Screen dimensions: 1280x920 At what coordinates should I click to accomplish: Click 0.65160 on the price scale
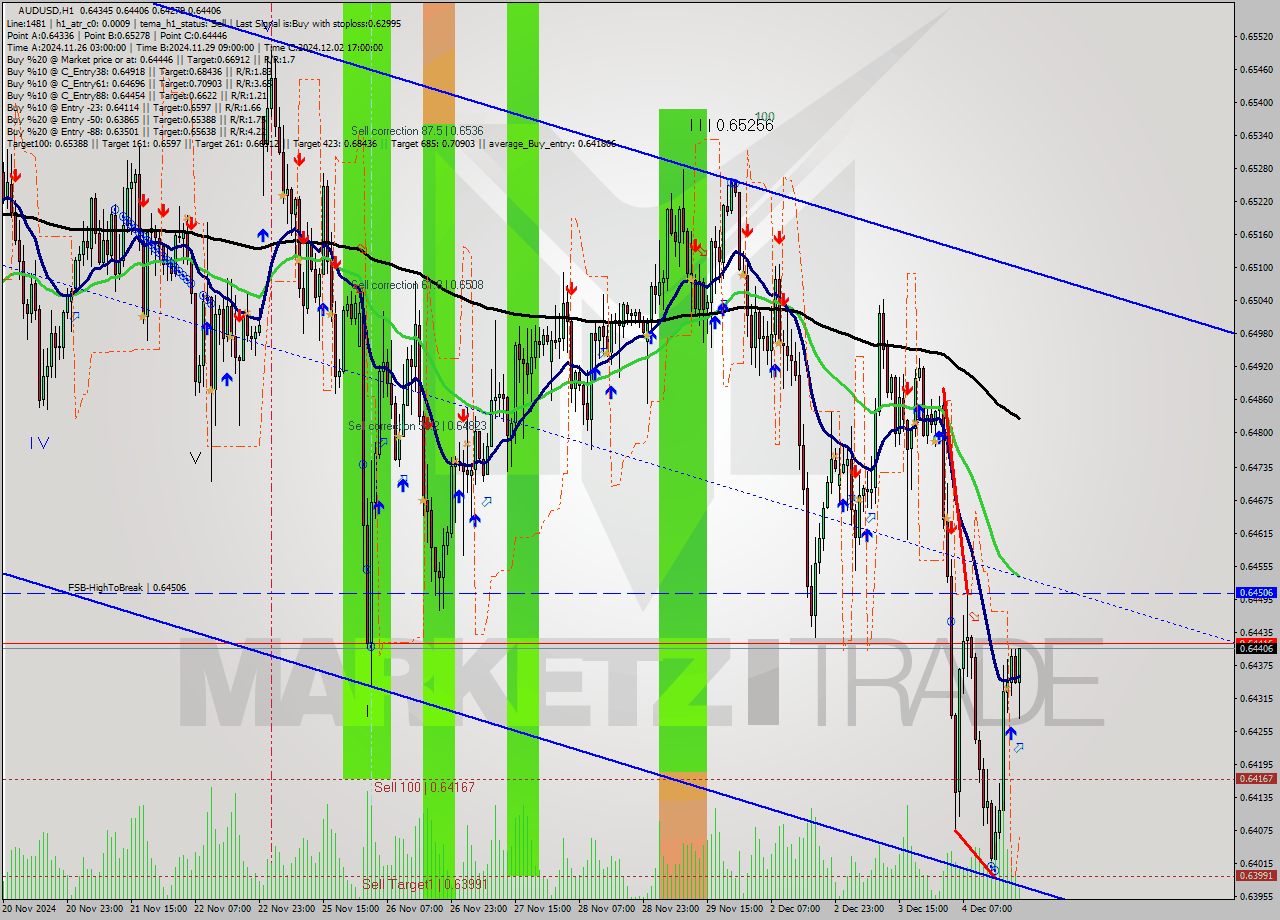pyautogui.click(x=1256, y=234)
